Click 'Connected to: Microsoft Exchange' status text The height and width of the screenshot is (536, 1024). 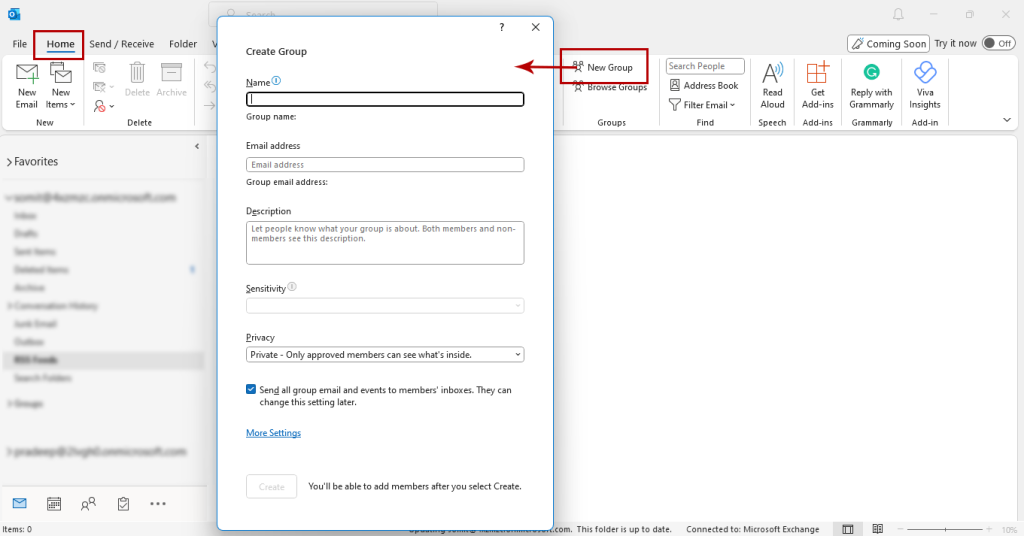(x=752, y=529)
